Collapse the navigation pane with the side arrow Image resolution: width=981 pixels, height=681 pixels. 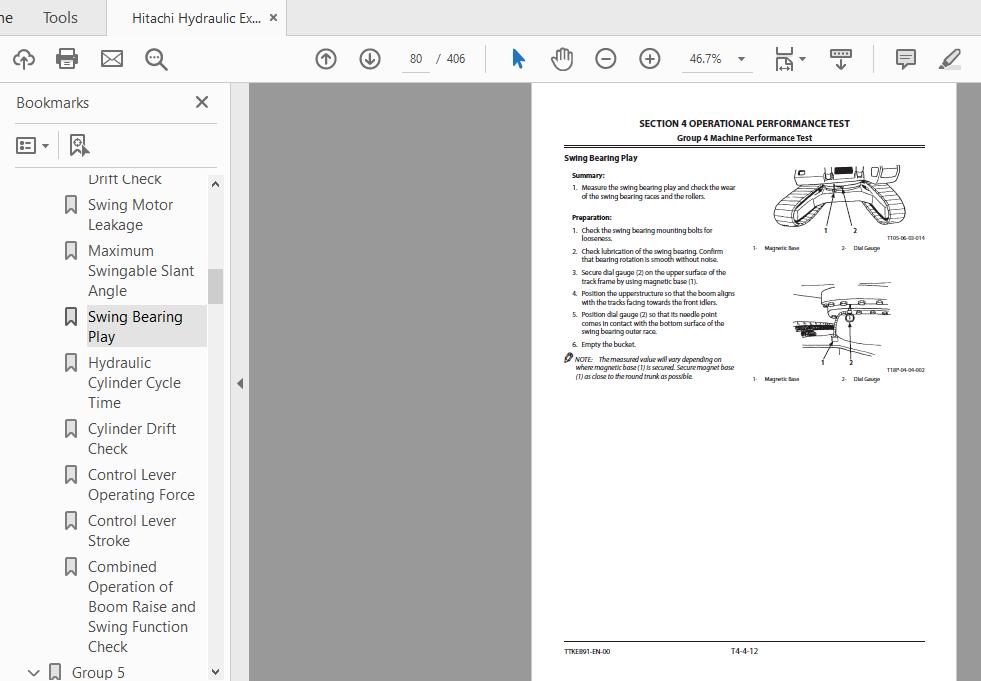[240, 383]
